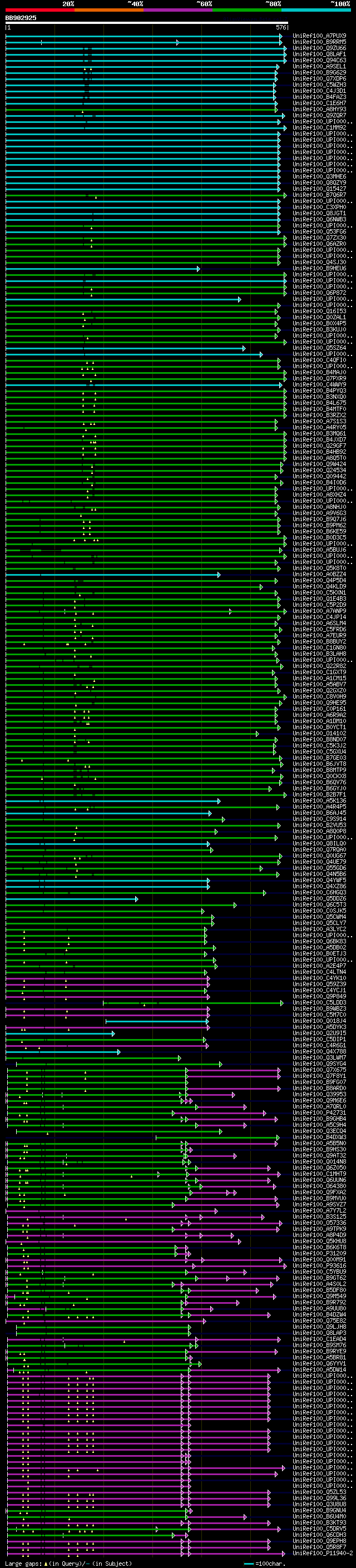The image size is (356, 1568).
Task: Select the query ID BB902925
Action: point(21,18)
